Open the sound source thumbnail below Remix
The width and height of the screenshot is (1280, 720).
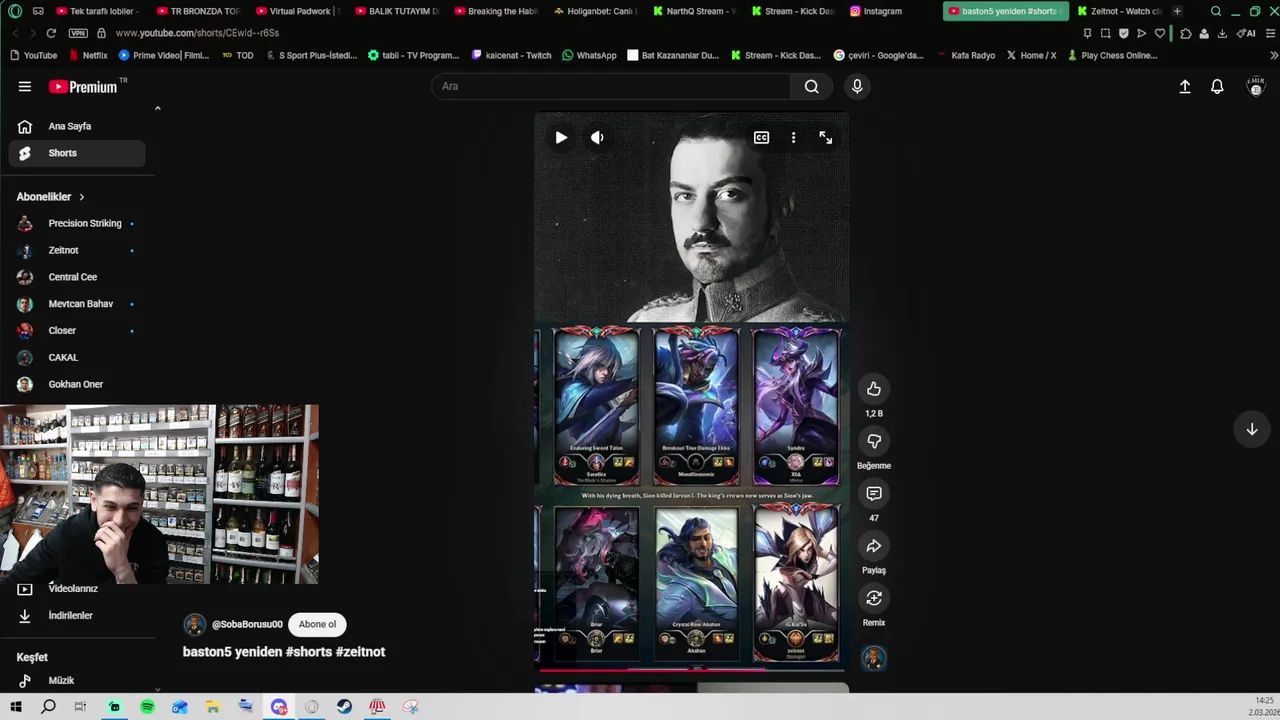874,658
